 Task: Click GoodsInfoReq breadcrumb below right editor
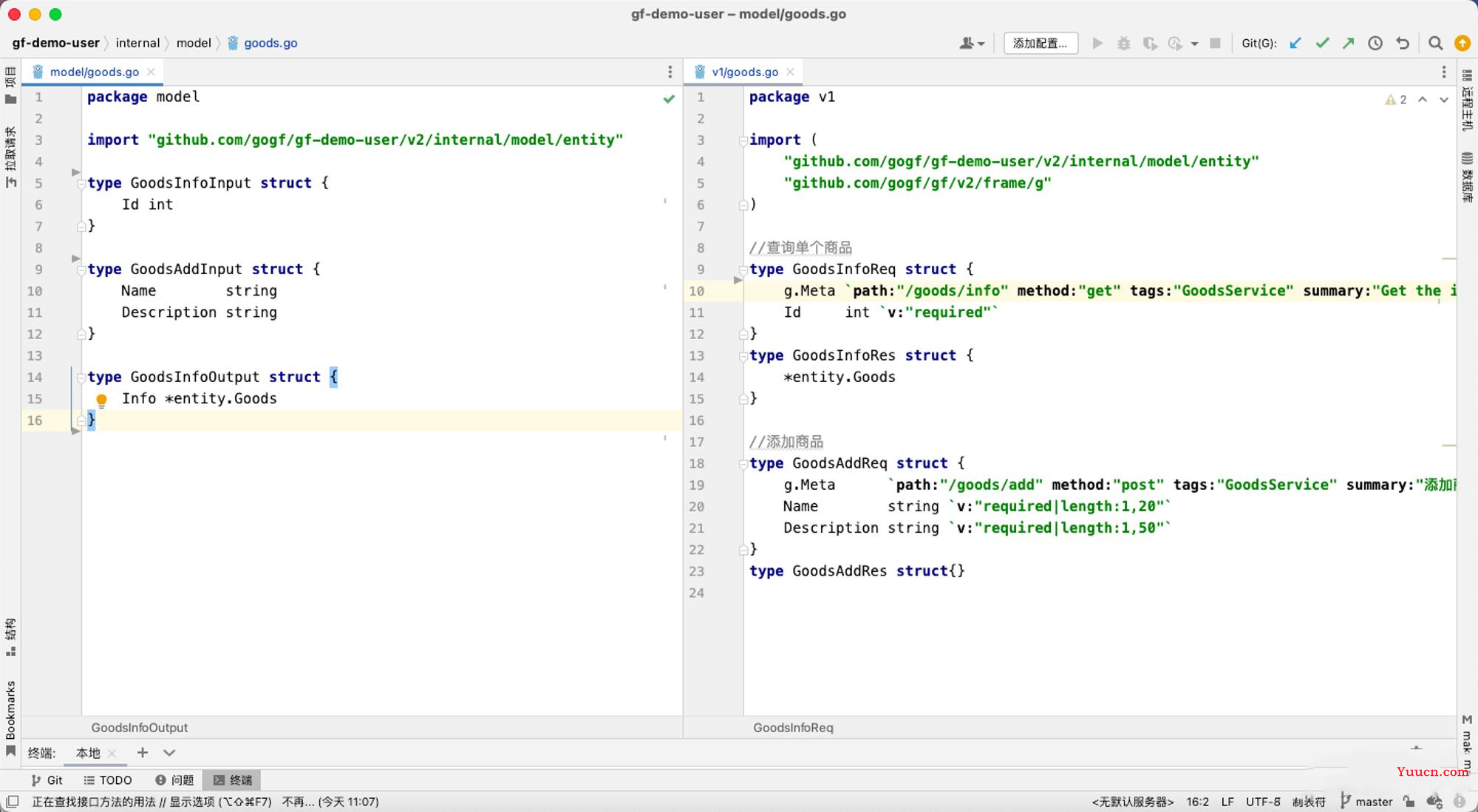(x=793, y=728)
